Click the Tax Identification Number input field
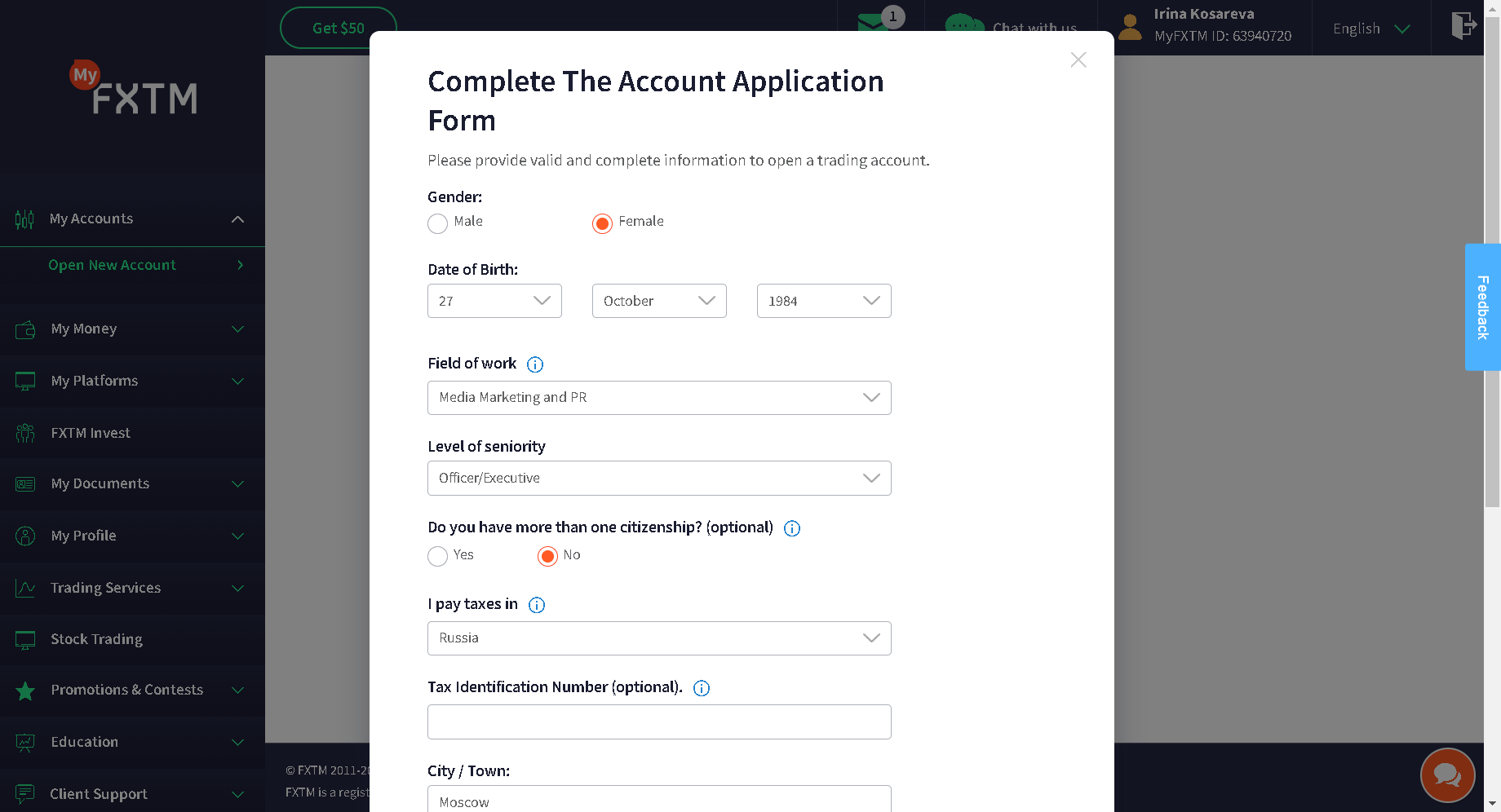The width and height of the screenshot is (1501, 812). 659,722
